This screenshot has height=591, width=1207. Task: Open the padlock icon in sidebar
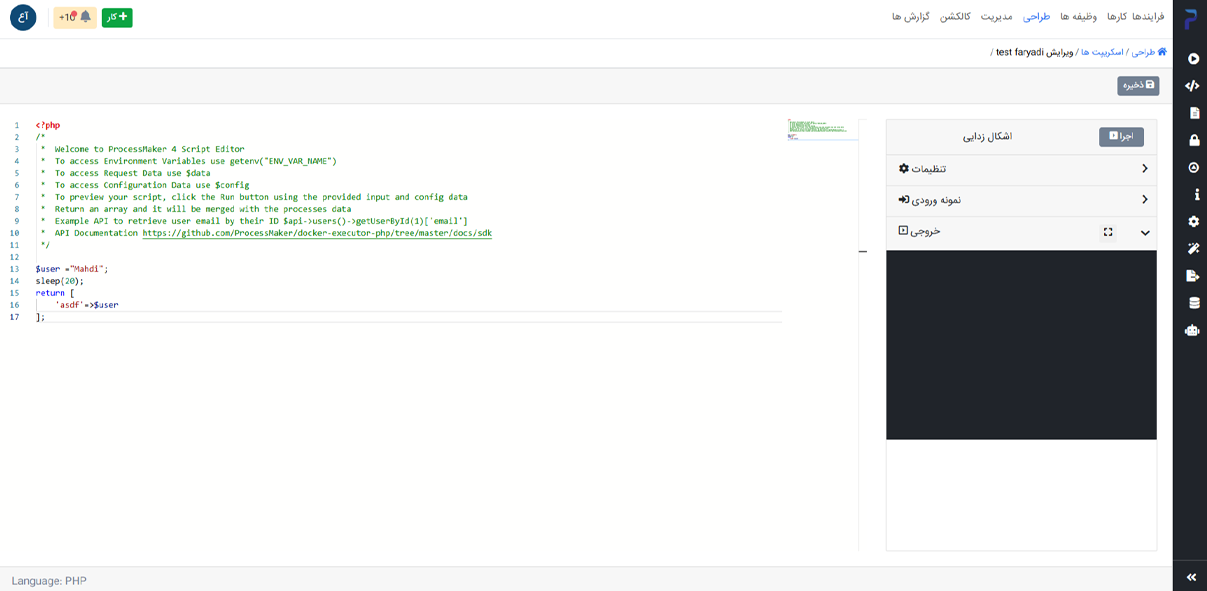pos(1193,141)
